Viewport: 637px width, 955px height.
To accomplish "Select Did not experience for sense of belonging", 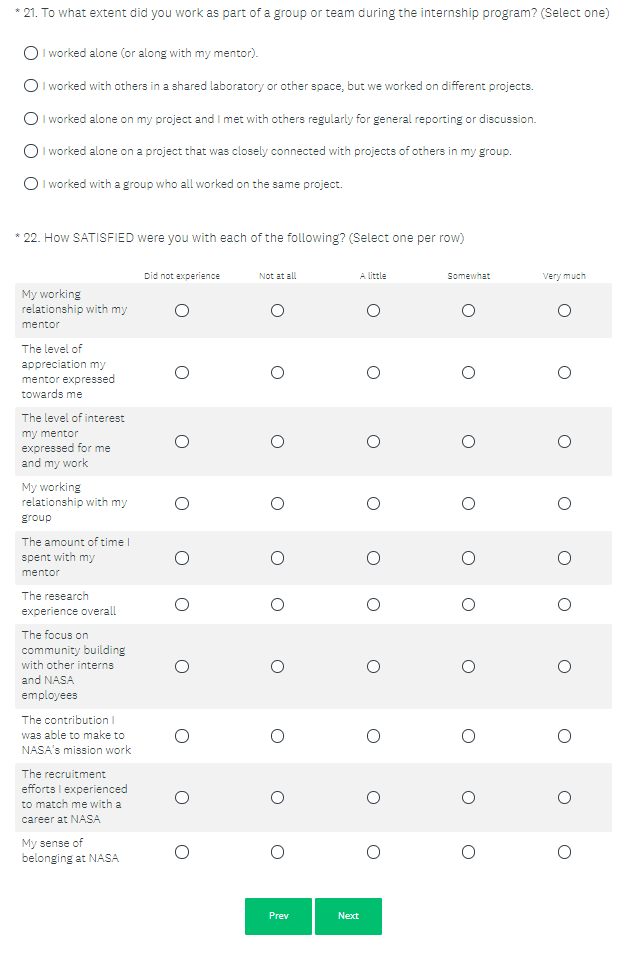I will (x=182, y=852).
